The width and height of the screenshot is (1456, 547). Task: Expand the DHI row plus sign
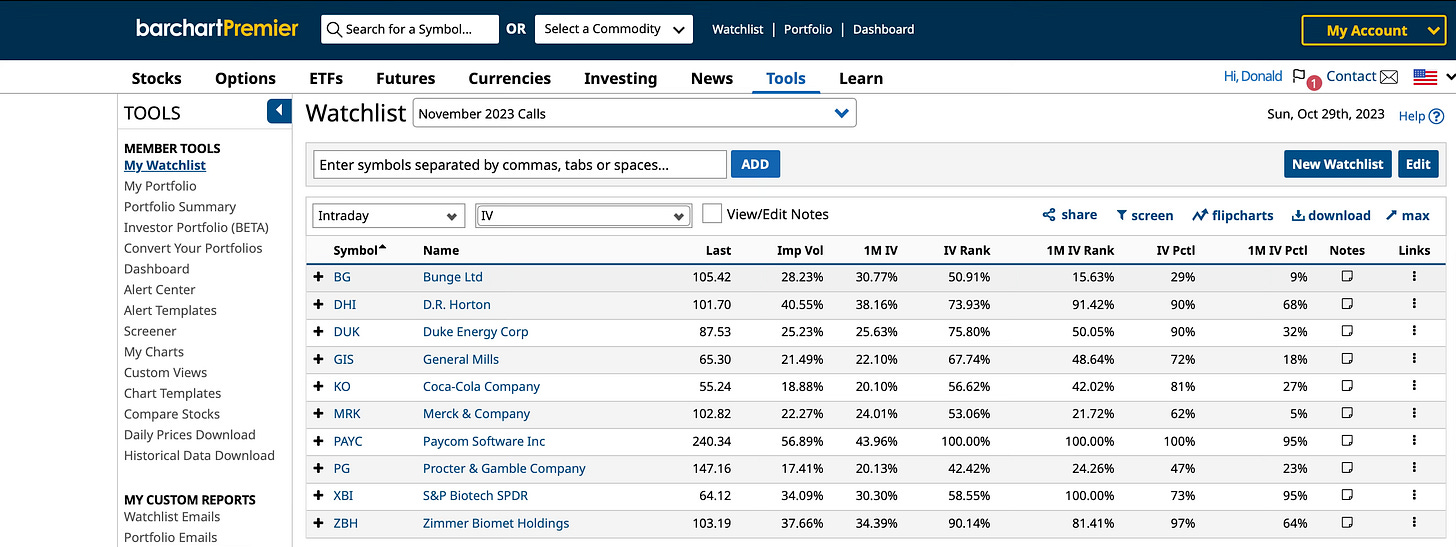[319, 304]
